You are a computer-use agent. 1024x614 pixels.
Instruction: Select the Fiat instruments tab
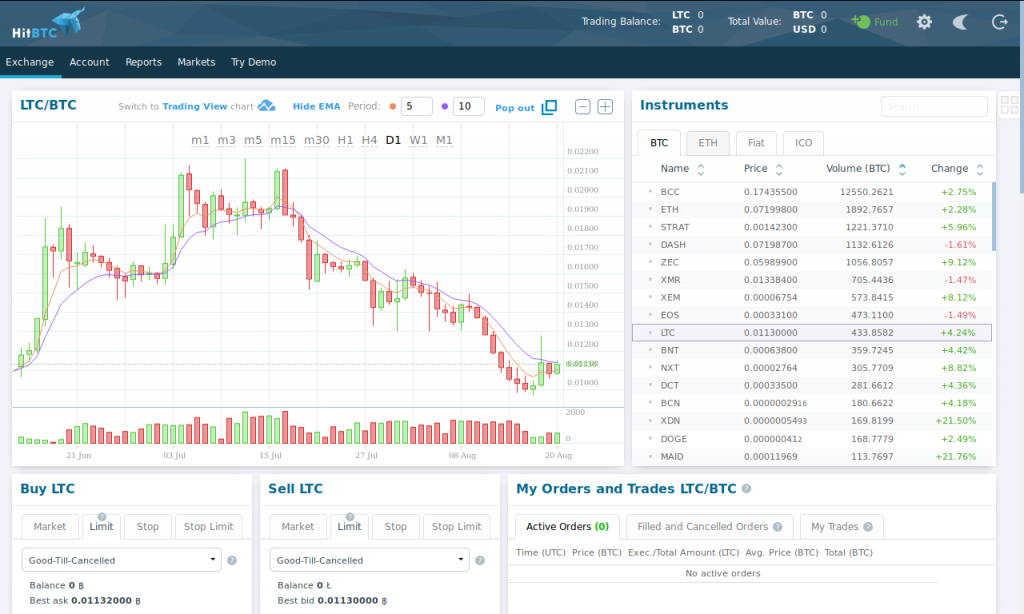[756, 142]
